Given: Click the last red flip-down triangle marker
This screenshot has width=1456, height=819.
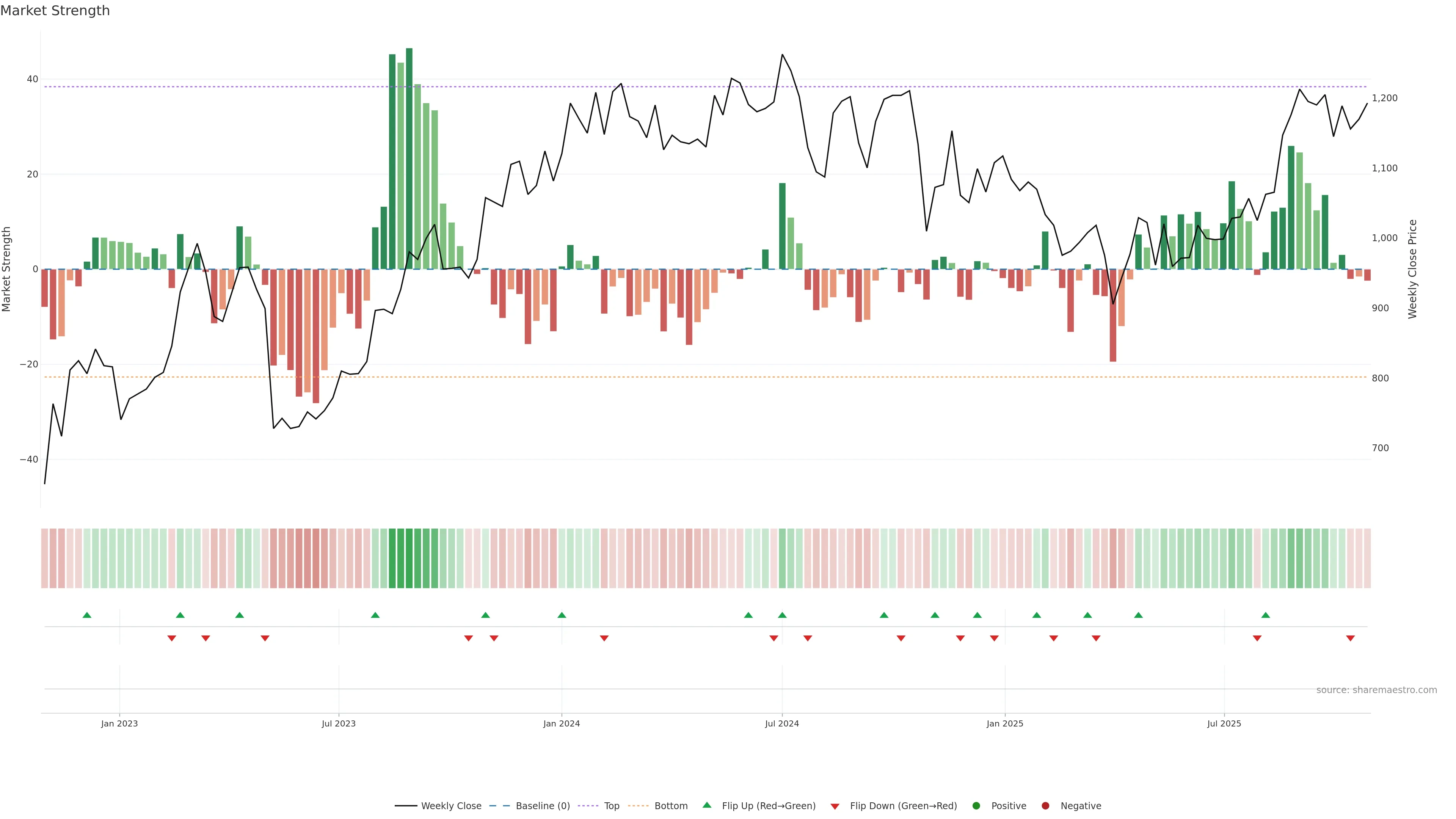Looking at the screenshot, I should 1350,638.
